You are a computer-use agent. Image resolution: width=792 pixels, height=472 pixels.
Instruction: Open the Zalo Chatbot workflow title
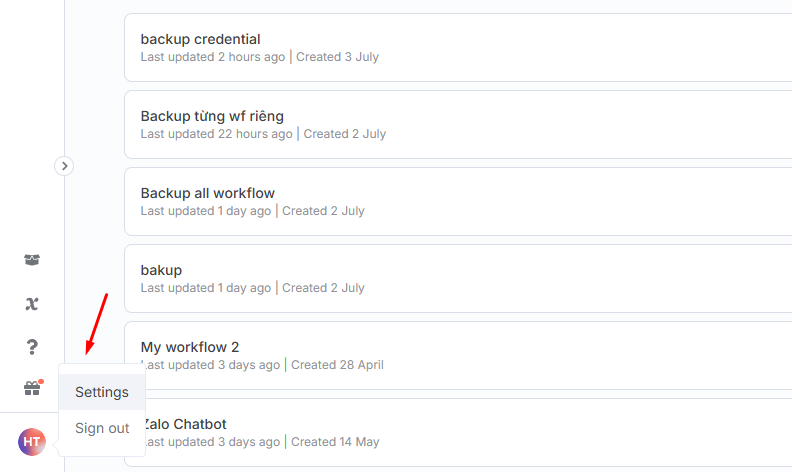186,424
